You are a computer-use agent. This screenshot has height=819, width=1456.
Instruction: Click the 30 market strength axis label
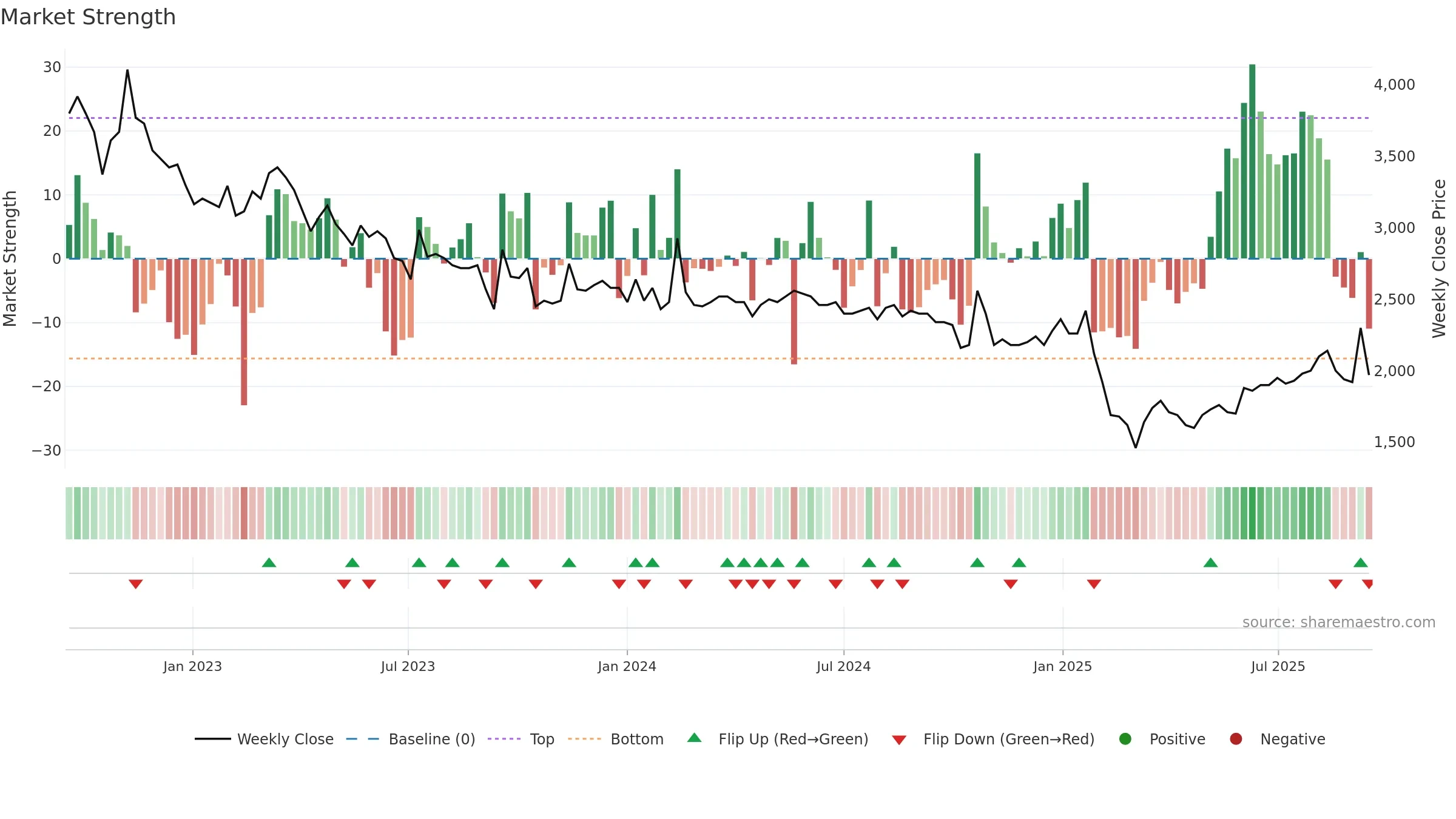52,67
